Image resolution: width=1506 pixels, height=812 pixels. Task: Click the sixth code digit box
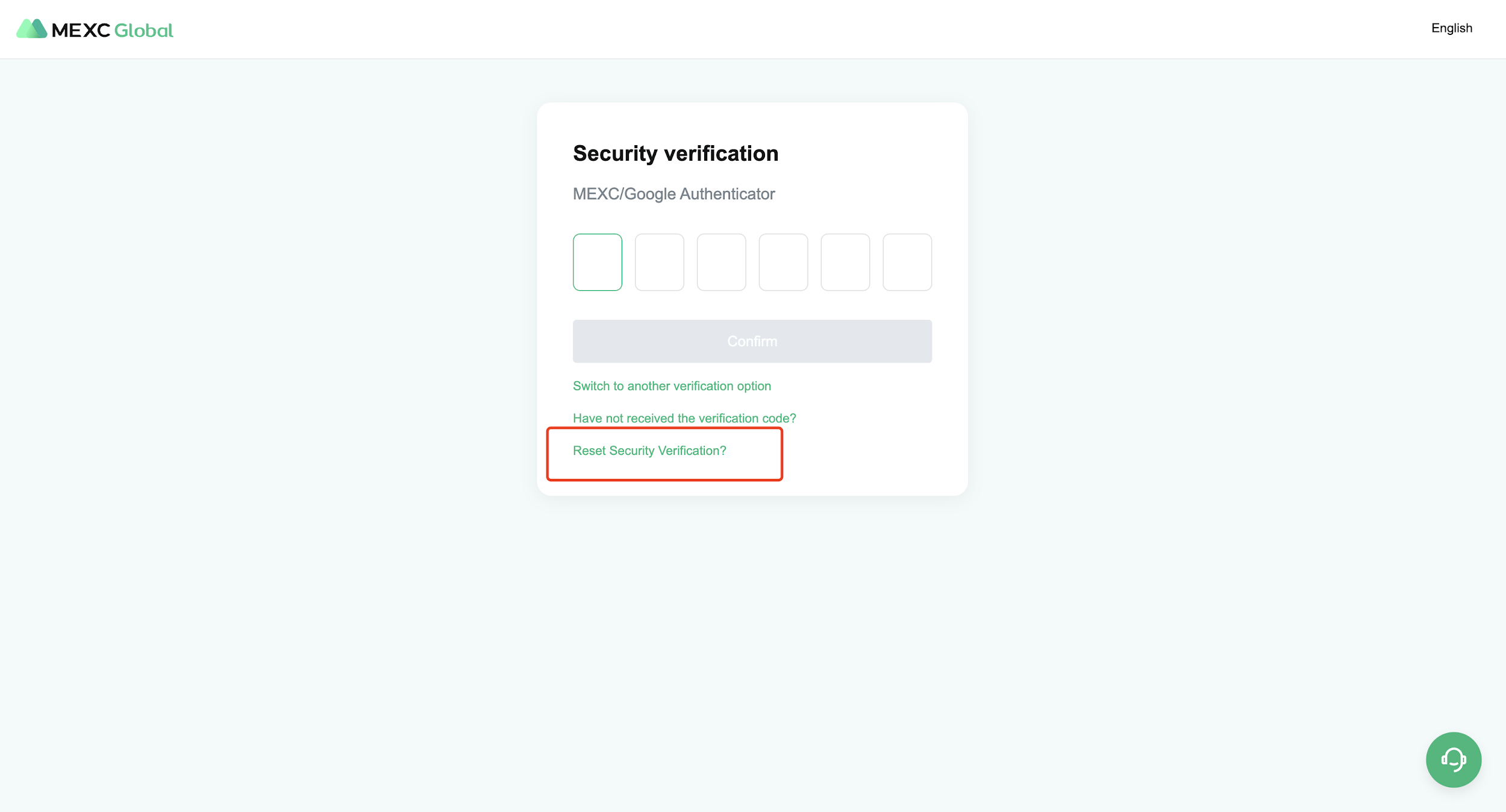click(907, 262)
